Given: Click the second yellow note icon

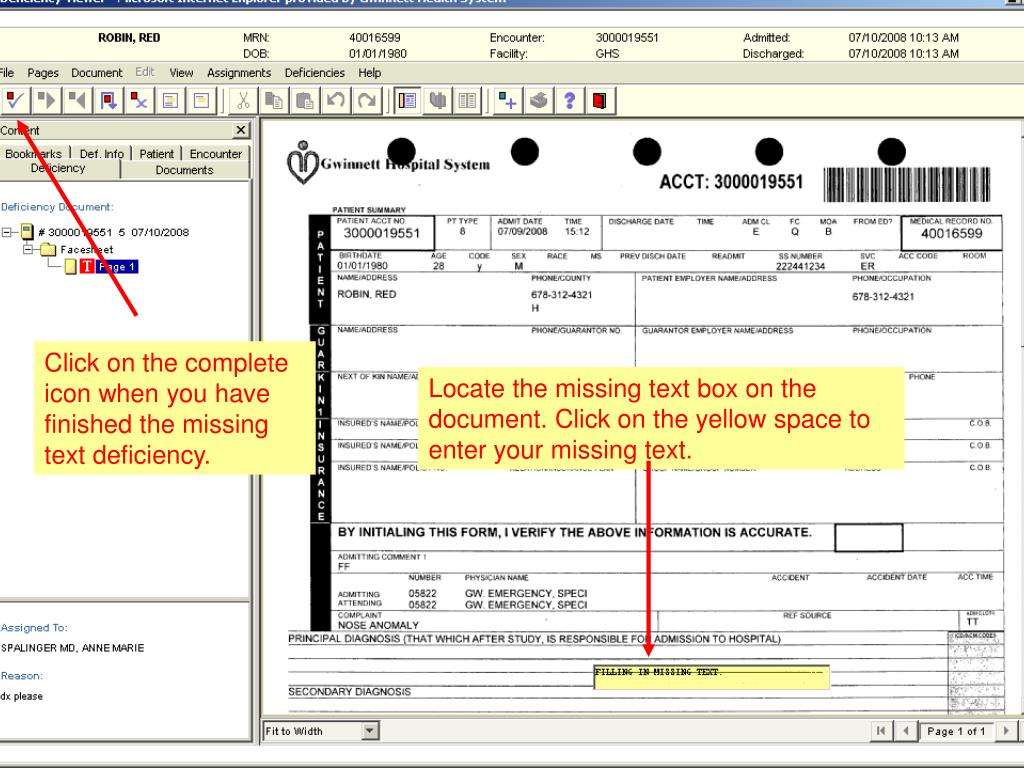Looking at the screenshot, I should [201, 101].
